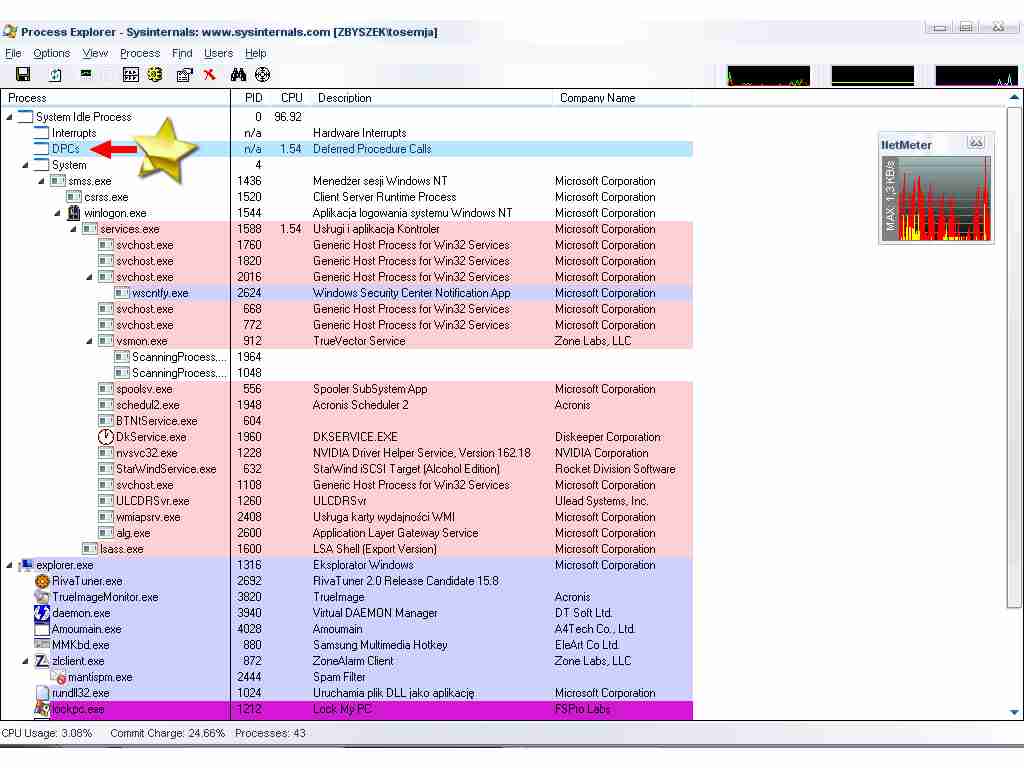
Task: Click the mantispm.exe icon
Action: [59, 677]
